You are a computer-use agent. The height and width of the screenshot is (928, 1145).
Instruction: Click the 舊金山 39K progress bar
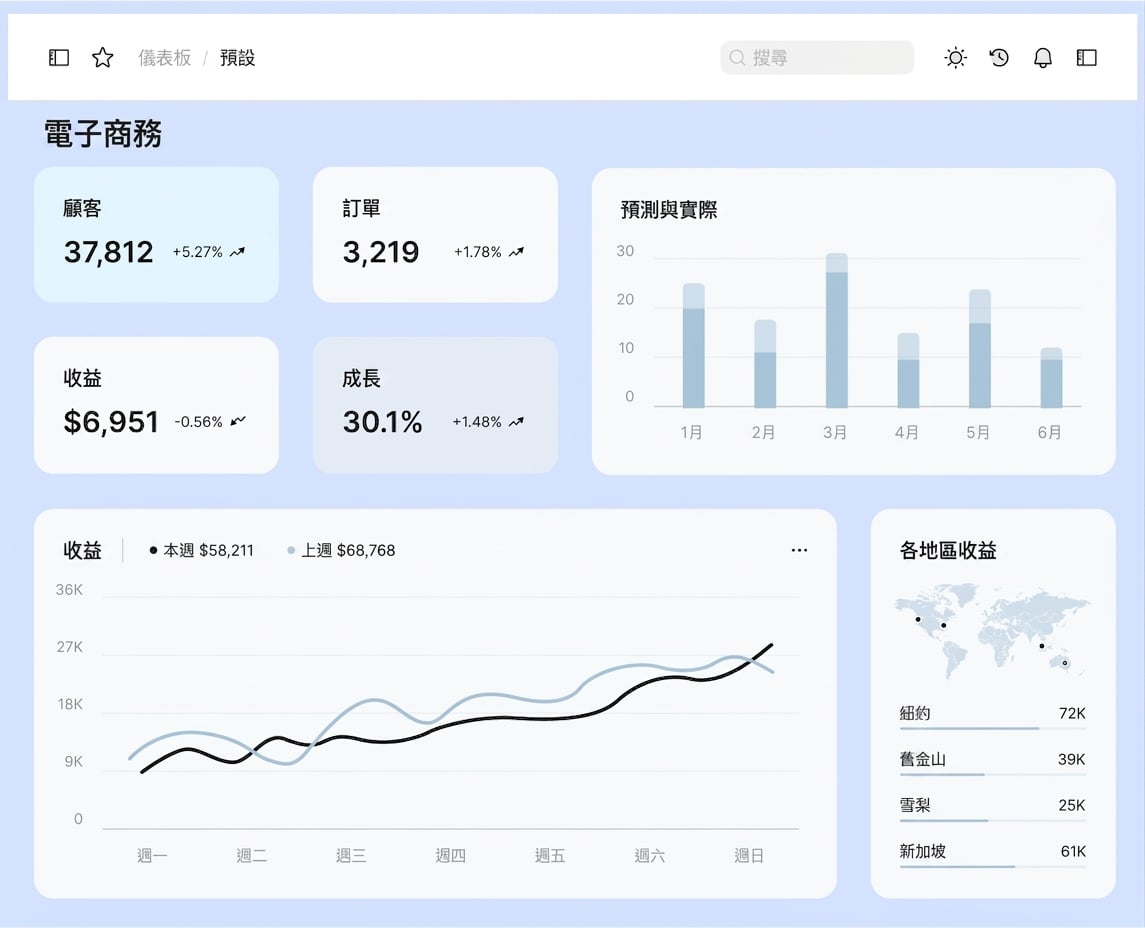click(992, 774)
